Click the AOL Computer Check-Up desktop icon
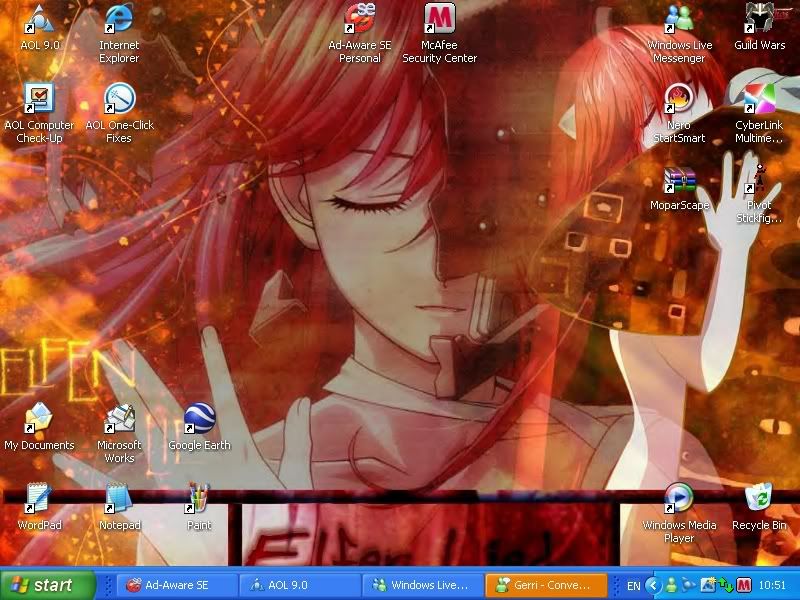800x600 pixels. [x=39, y=113]
